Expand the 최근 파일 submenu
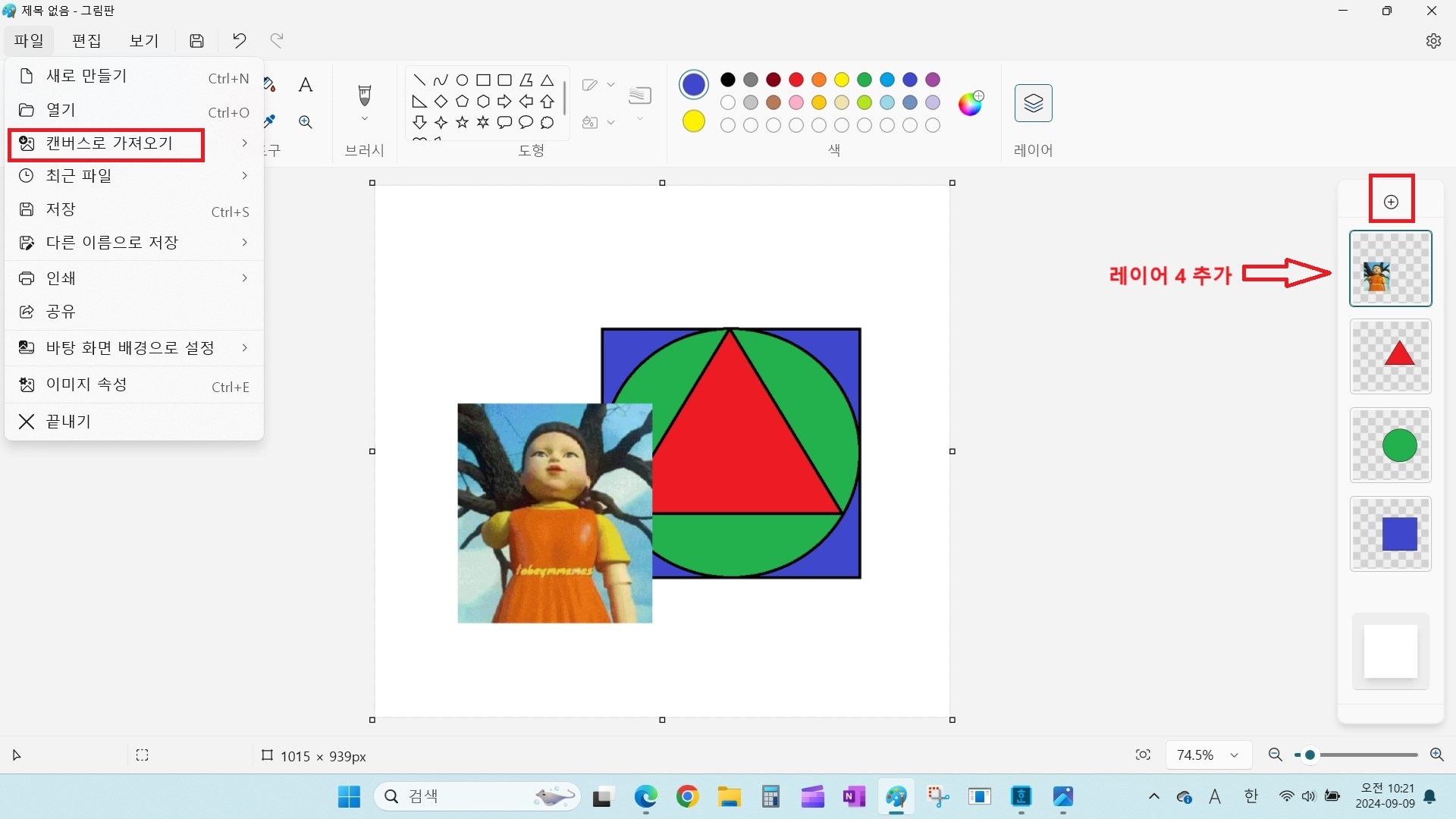1456x819 pixels. pos(244,176)
